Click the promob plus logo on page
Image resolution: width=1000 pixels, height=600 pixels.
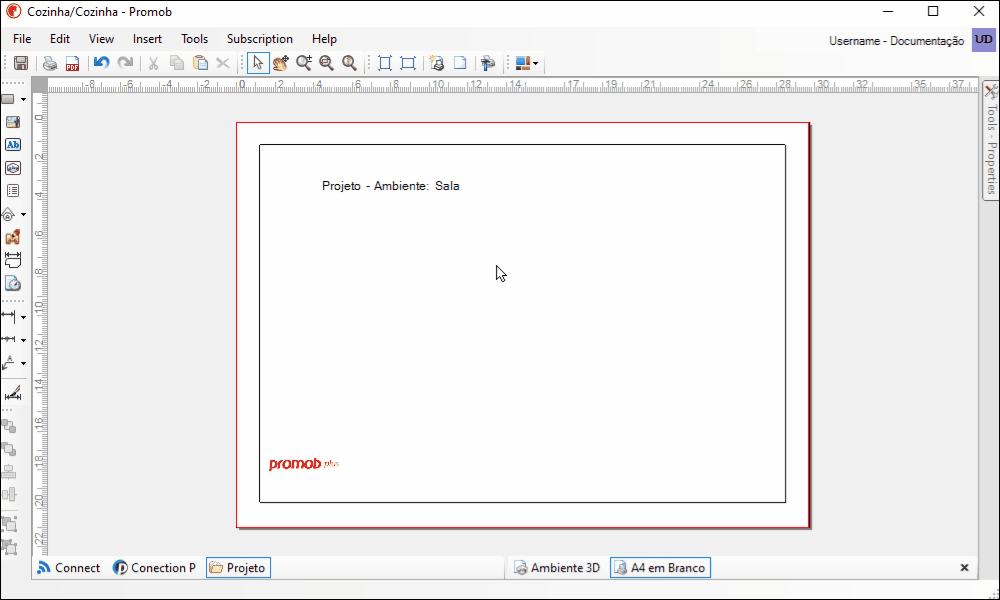(304, 464)
